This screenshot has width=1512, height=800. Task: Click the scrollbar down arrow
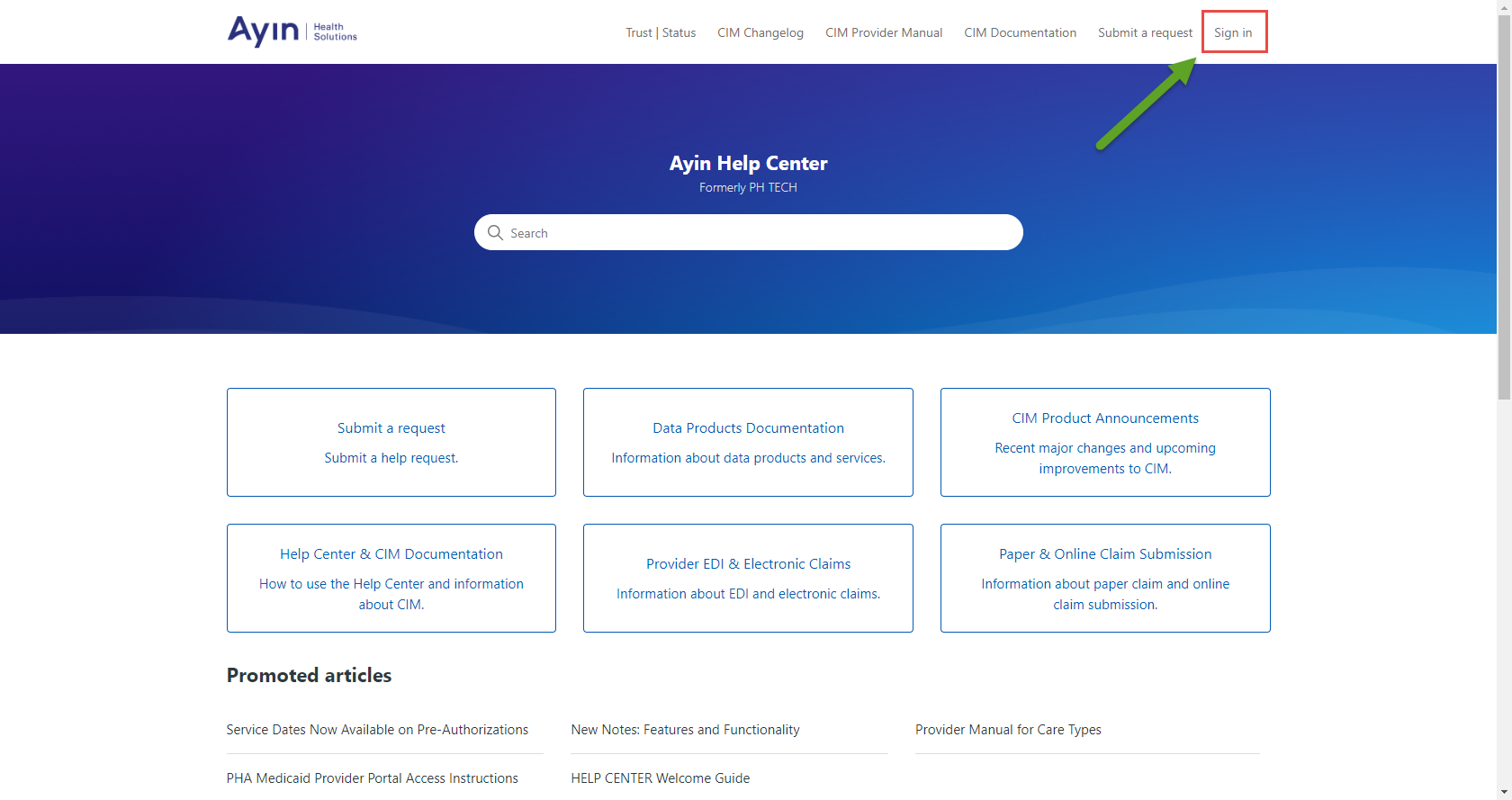(x=1504, y=793)
